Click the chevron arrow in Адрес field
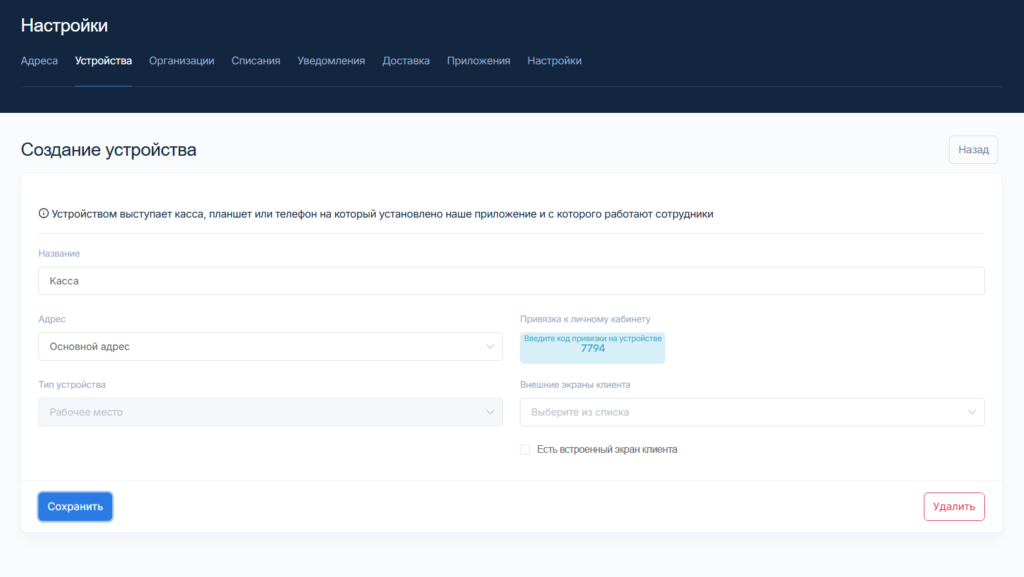This screenshot has height=577, width=1024. [490, 347]
